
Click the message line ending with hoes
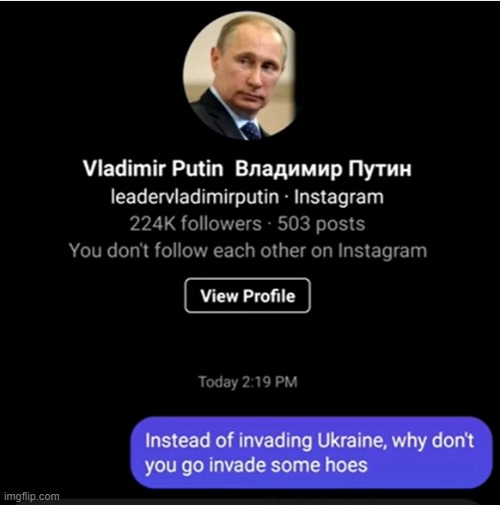click(256, 465)
